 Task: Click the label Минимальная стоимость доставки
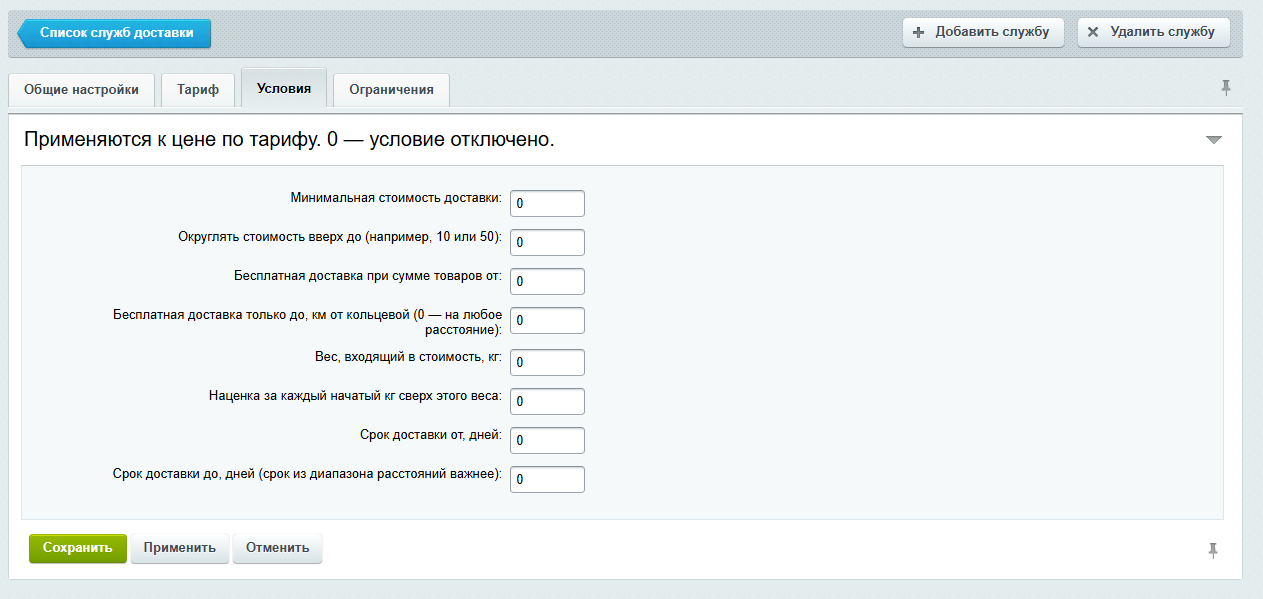pos(397,197)
